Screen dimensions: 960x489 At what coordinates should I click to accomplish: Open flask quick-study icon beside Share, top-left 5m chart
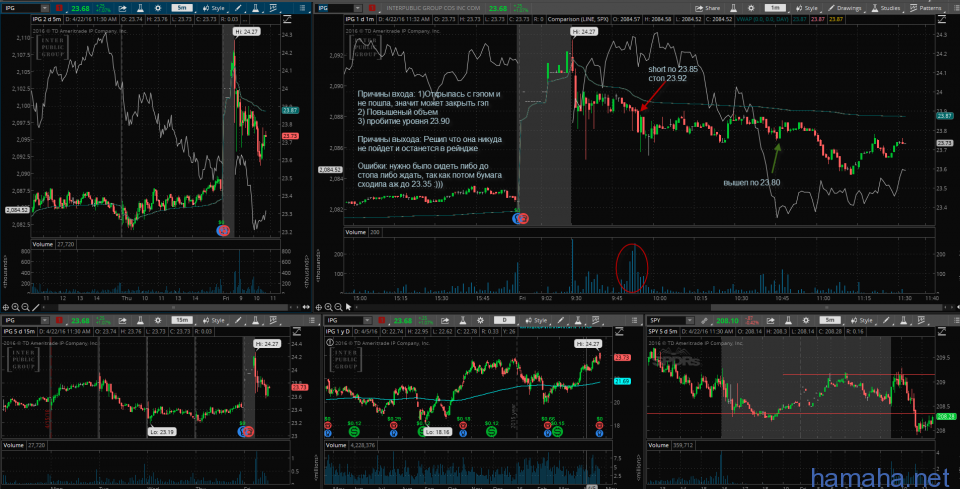click(x=140, y=9)
